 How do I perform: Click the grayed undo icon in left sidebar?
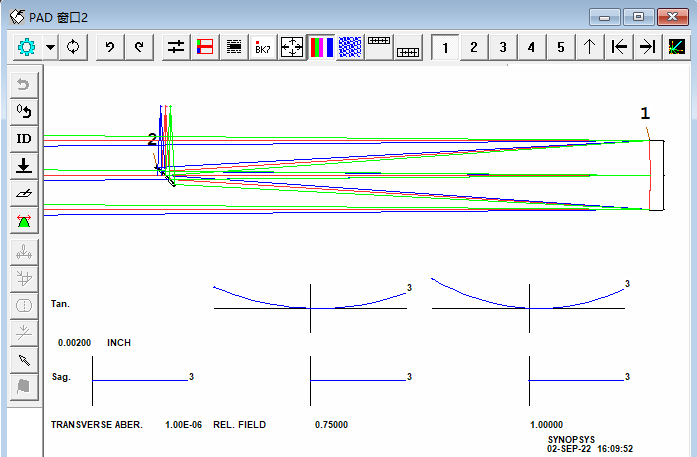[24, 84]
